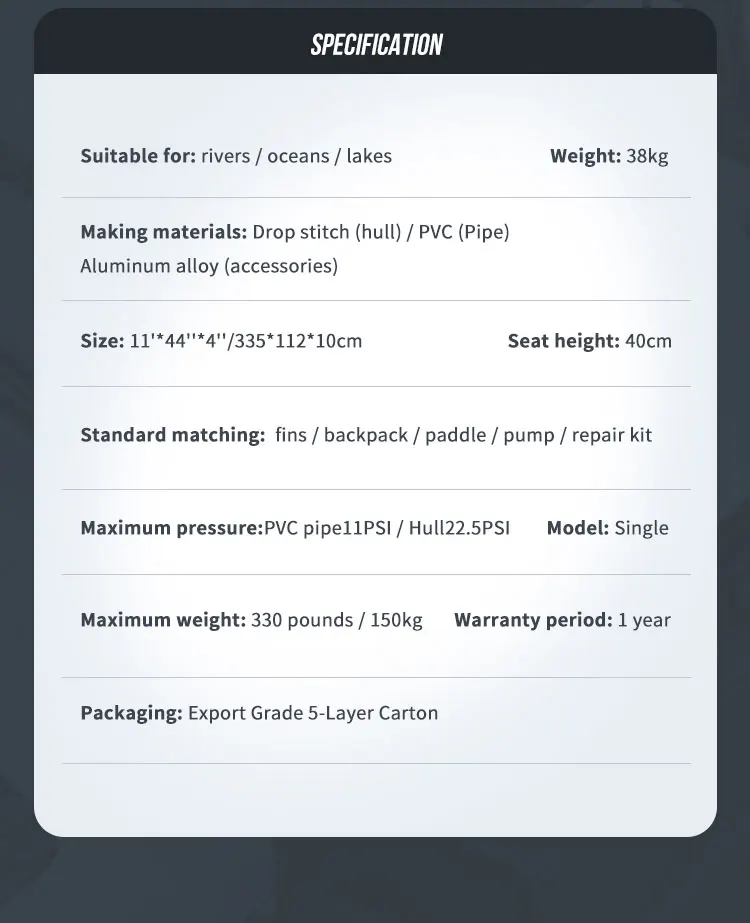The height and width of the screenshot is (923, 750).
Task: Click the 'Maximum pressure:' label
Action: coord(171,528)
